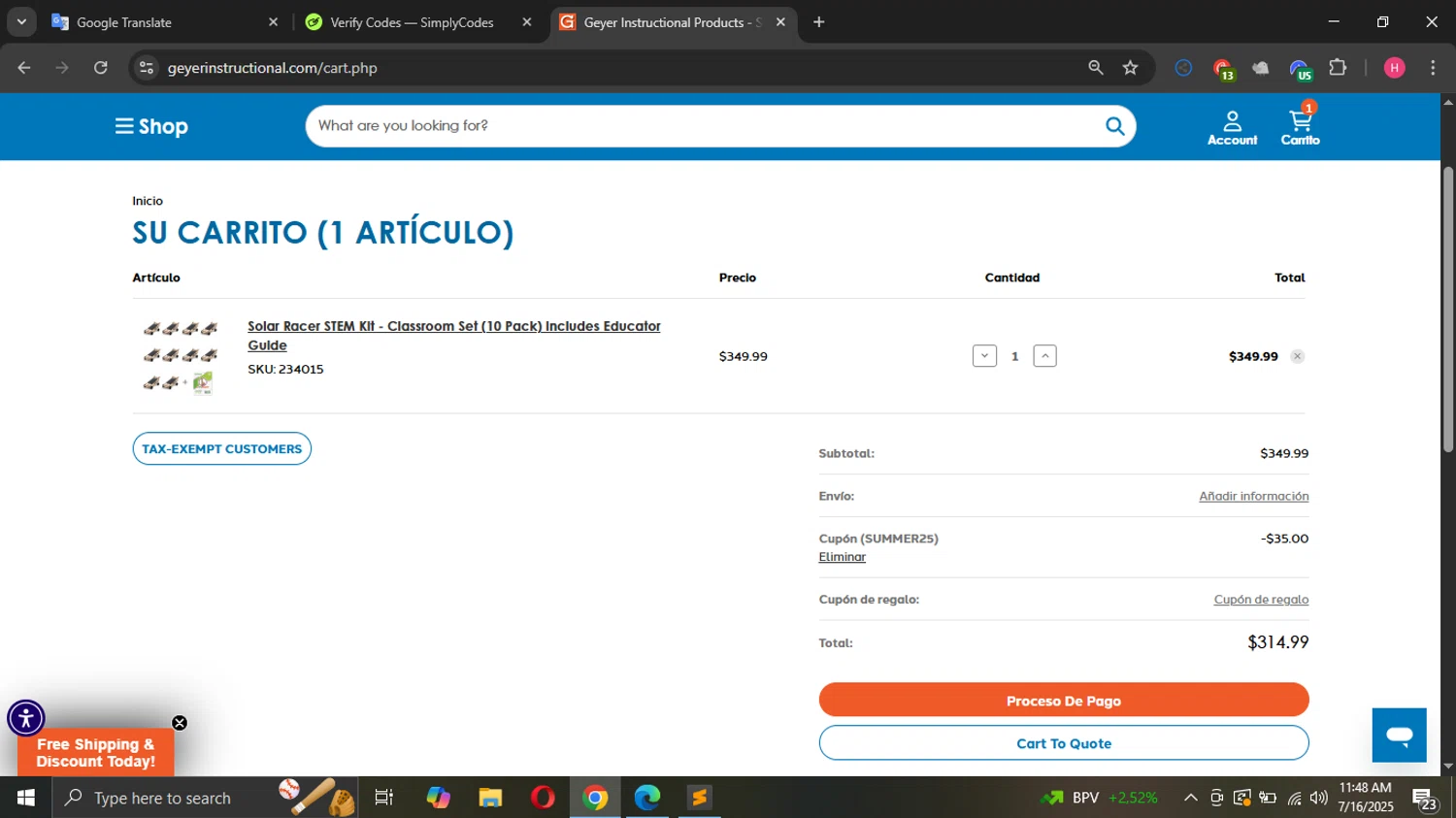Open the Cupón de regalo link
The width and height of the screenshot is (1456, 818).
tap(1261, 600)
